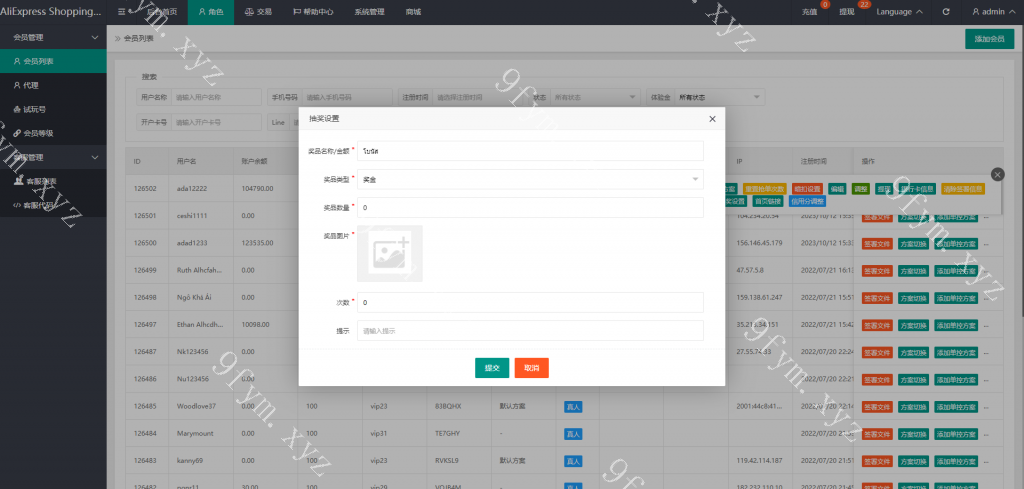Open 客服列表 in the sidebar
This screenshot has width=1024, height=489.
(x=53, y=181)
